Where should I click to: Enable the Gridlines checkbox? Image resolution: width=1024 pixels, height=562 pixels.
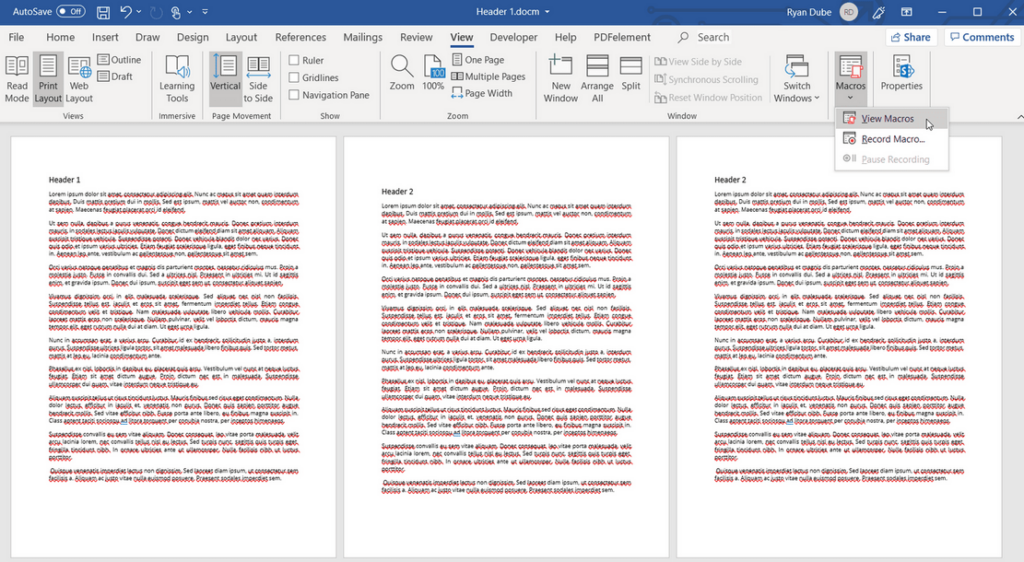click(294, 77)
